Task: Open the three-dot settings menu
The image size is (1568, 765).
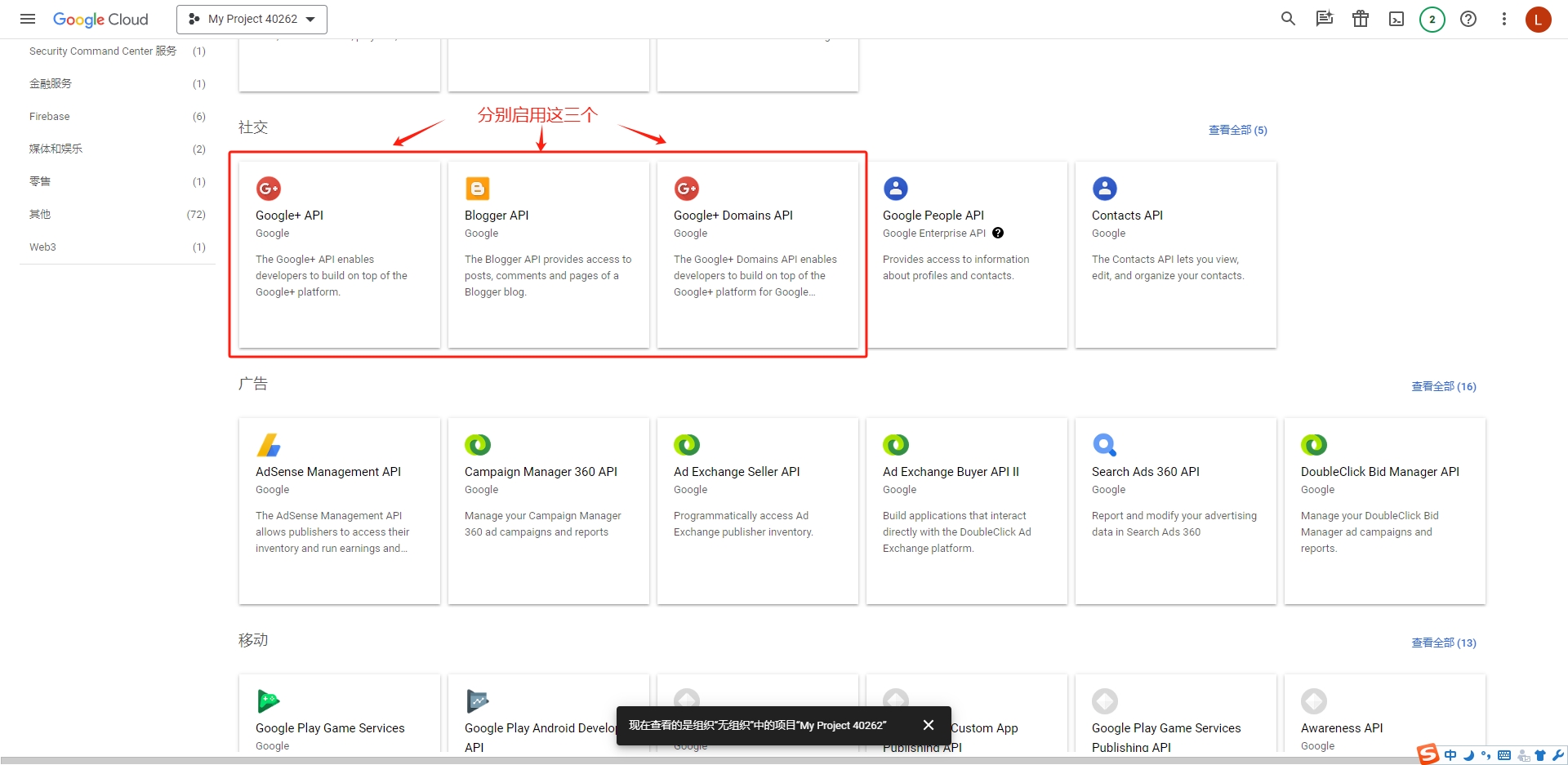Action: coord(1503,19)
